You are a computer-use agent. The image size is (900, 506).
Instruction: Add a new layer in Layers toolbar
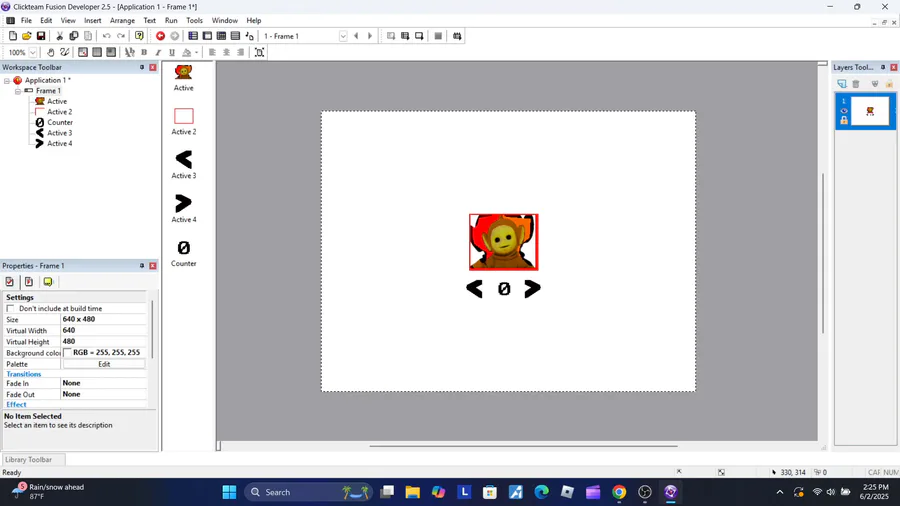842,84
